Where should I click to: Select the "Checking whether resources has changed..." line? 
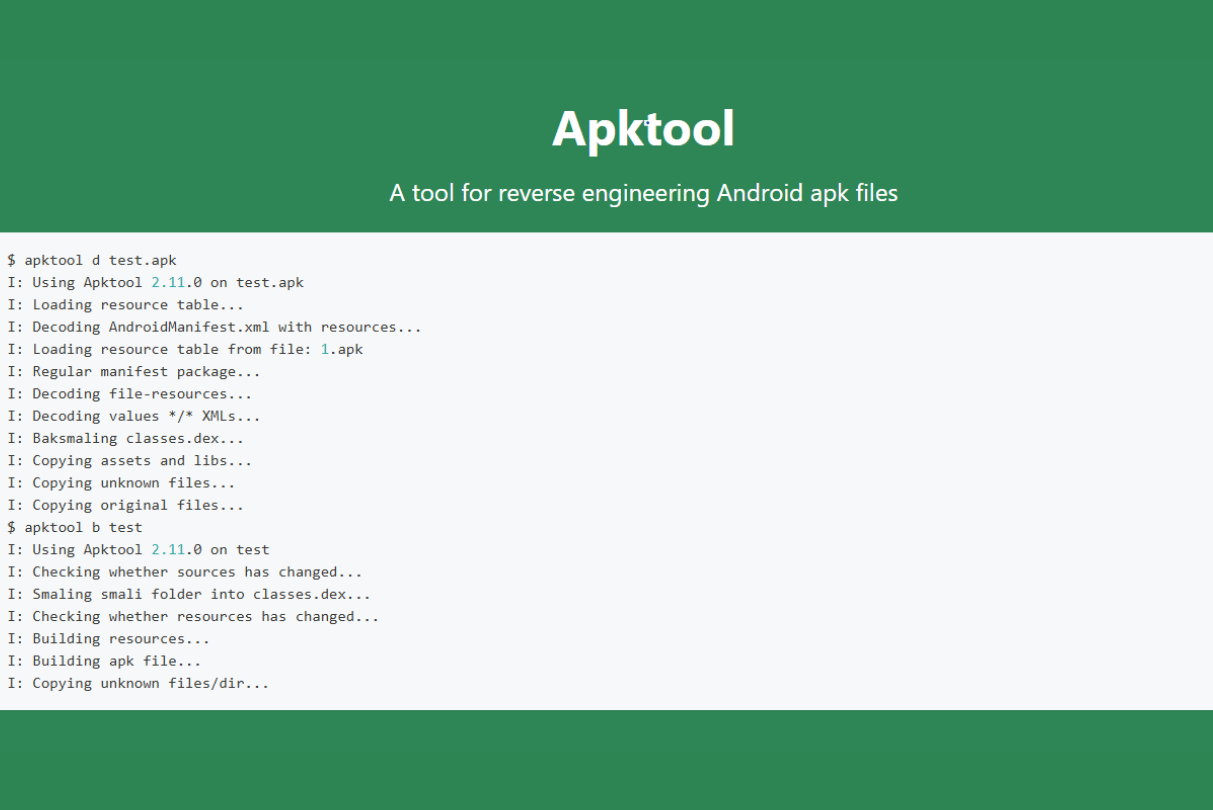coord(193,616)
